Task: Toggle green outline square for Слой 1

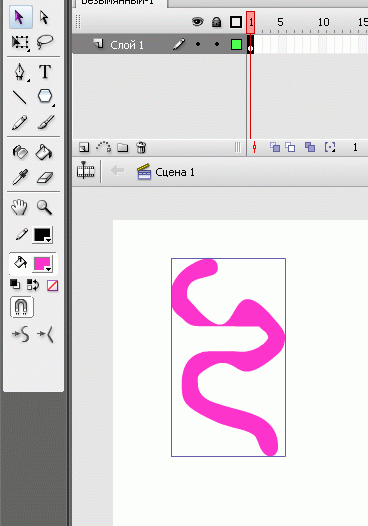Action: pos(236,44)
